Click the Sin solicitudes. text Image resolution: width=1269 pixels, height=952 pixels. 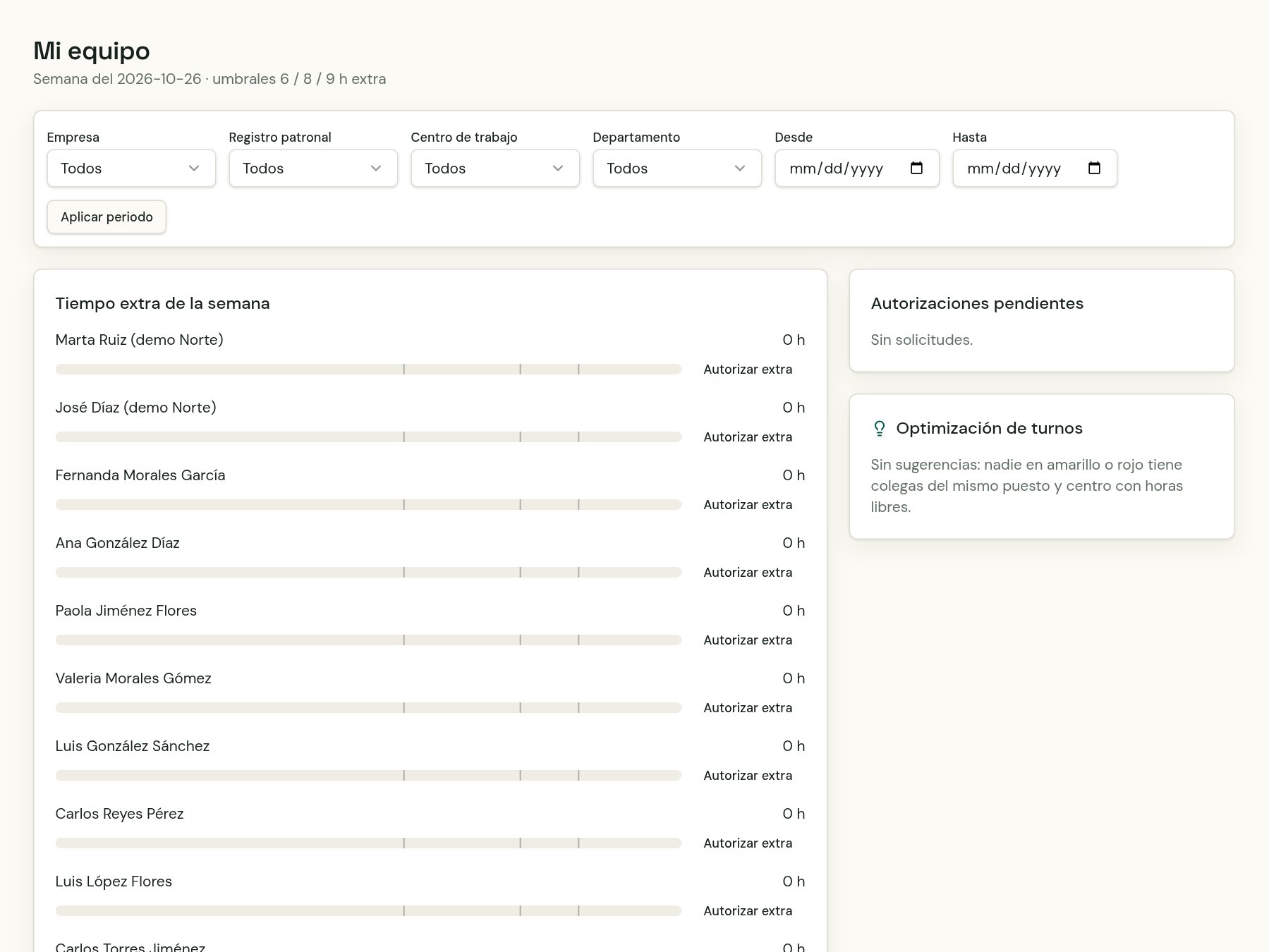coord(922,340)
